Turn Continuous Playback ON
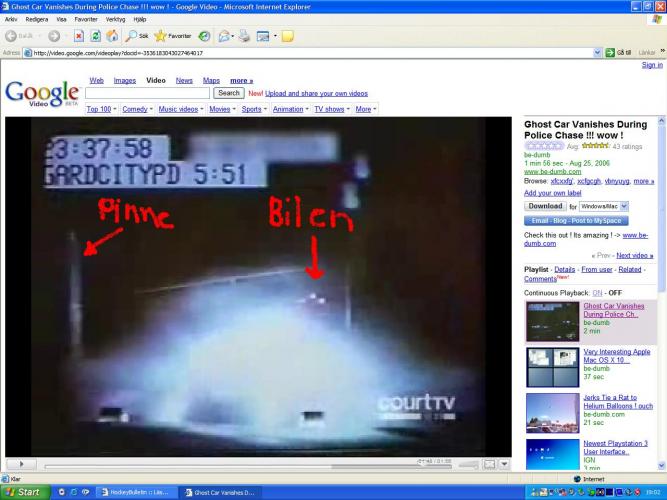 point(597,293)
